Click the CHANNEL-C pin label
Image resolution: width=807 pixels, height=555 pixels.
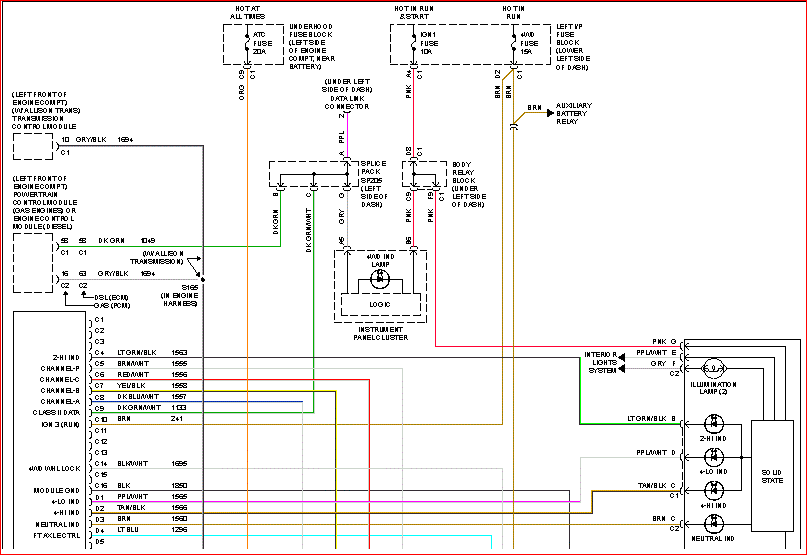(x=60, y=379)
